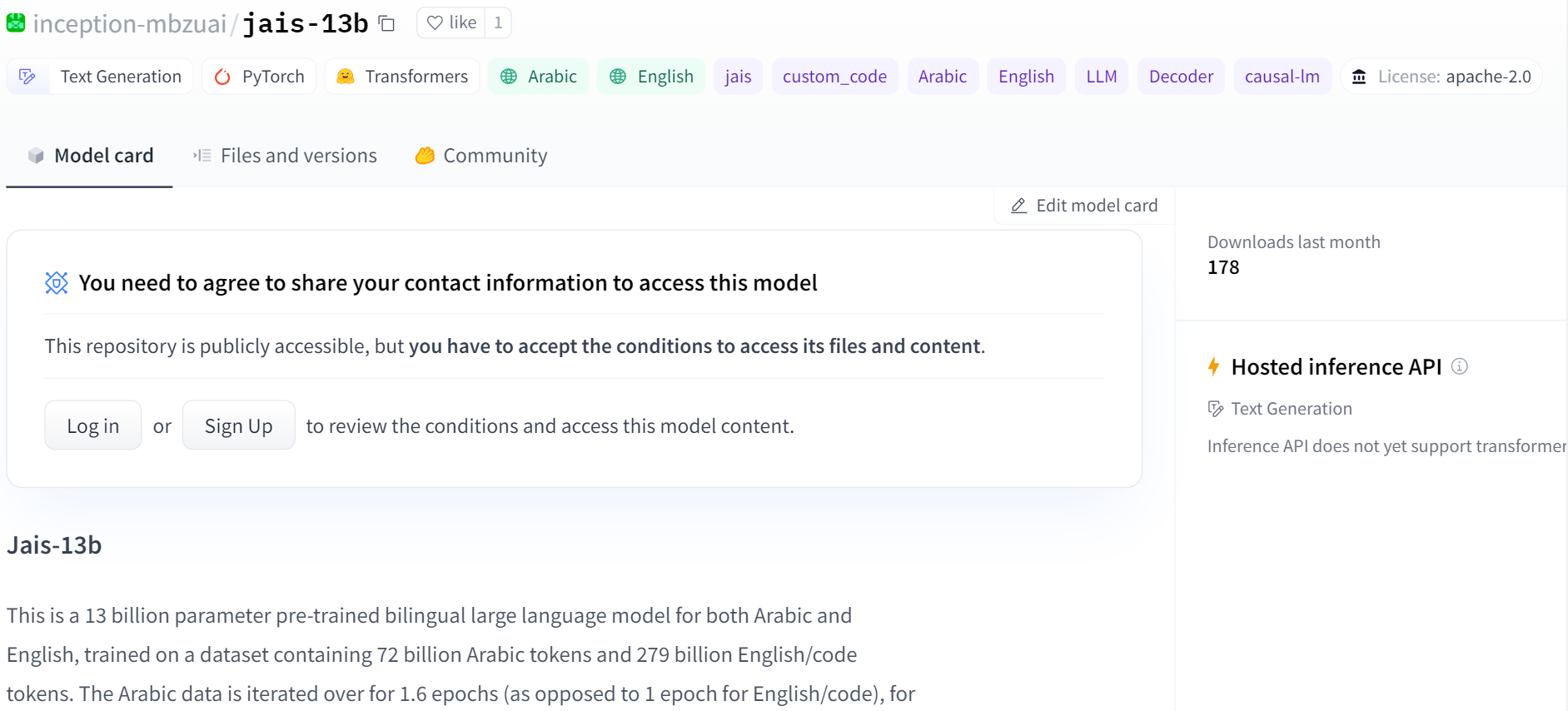The height and width of the screenshot is (711, 1568).
Task: Click the PyTorch flame icon tag
Action: pyautogui.click(x=222, y=77)
